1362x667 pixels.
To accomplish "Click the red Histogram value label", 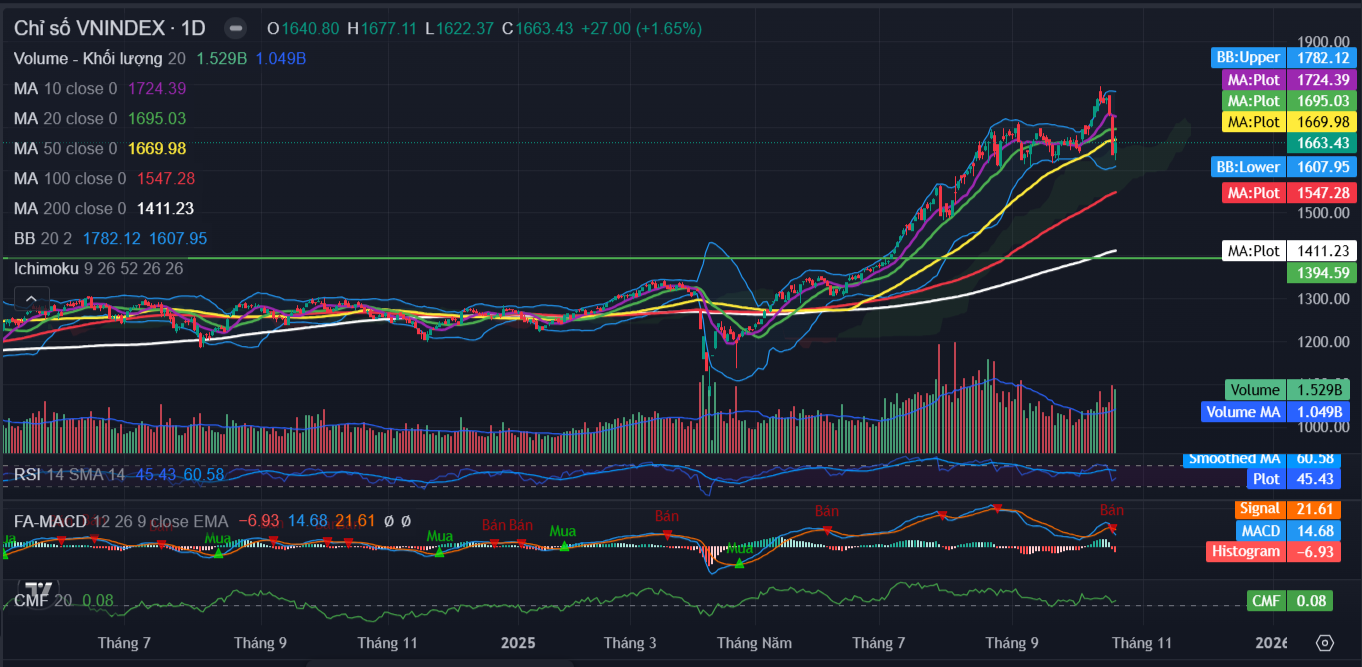I will [1245, 551].
